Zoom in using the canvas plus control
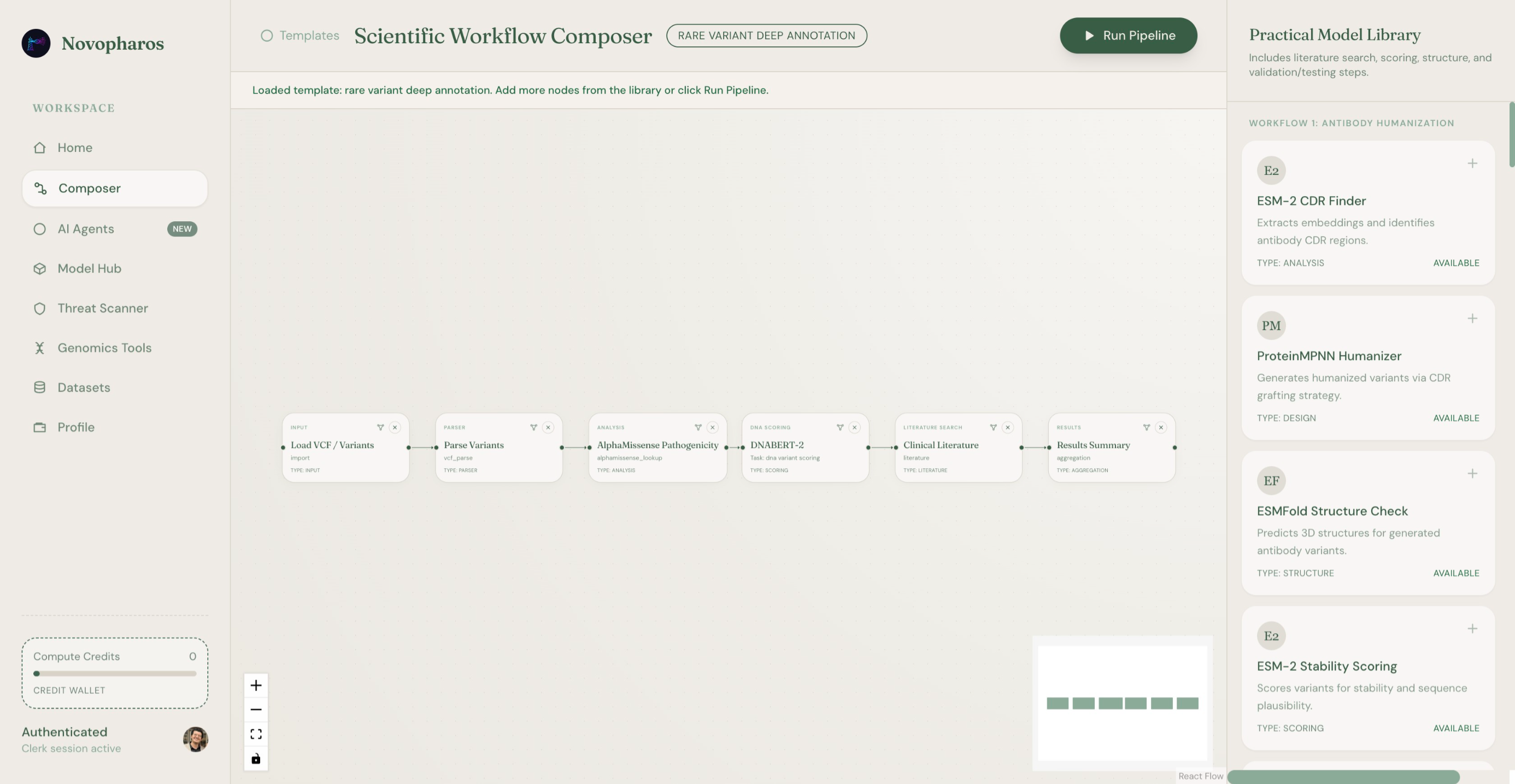Image resolution: width=1515 pixels, height=784 pixels. point(256,685)
